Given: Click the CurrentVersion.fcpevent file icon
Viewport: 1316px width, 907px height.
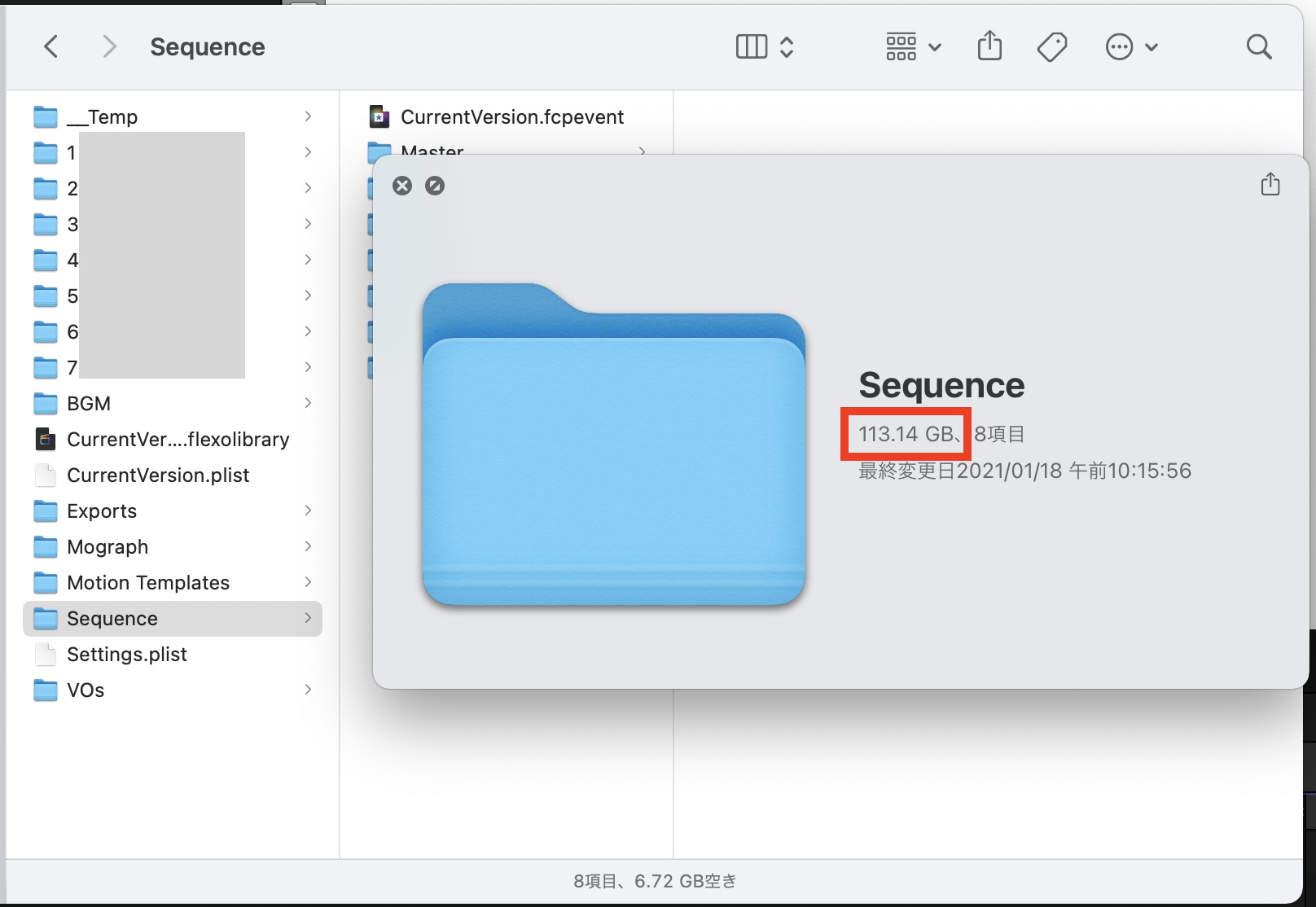Looking at the screenshot, I should [x=379, y=117].
